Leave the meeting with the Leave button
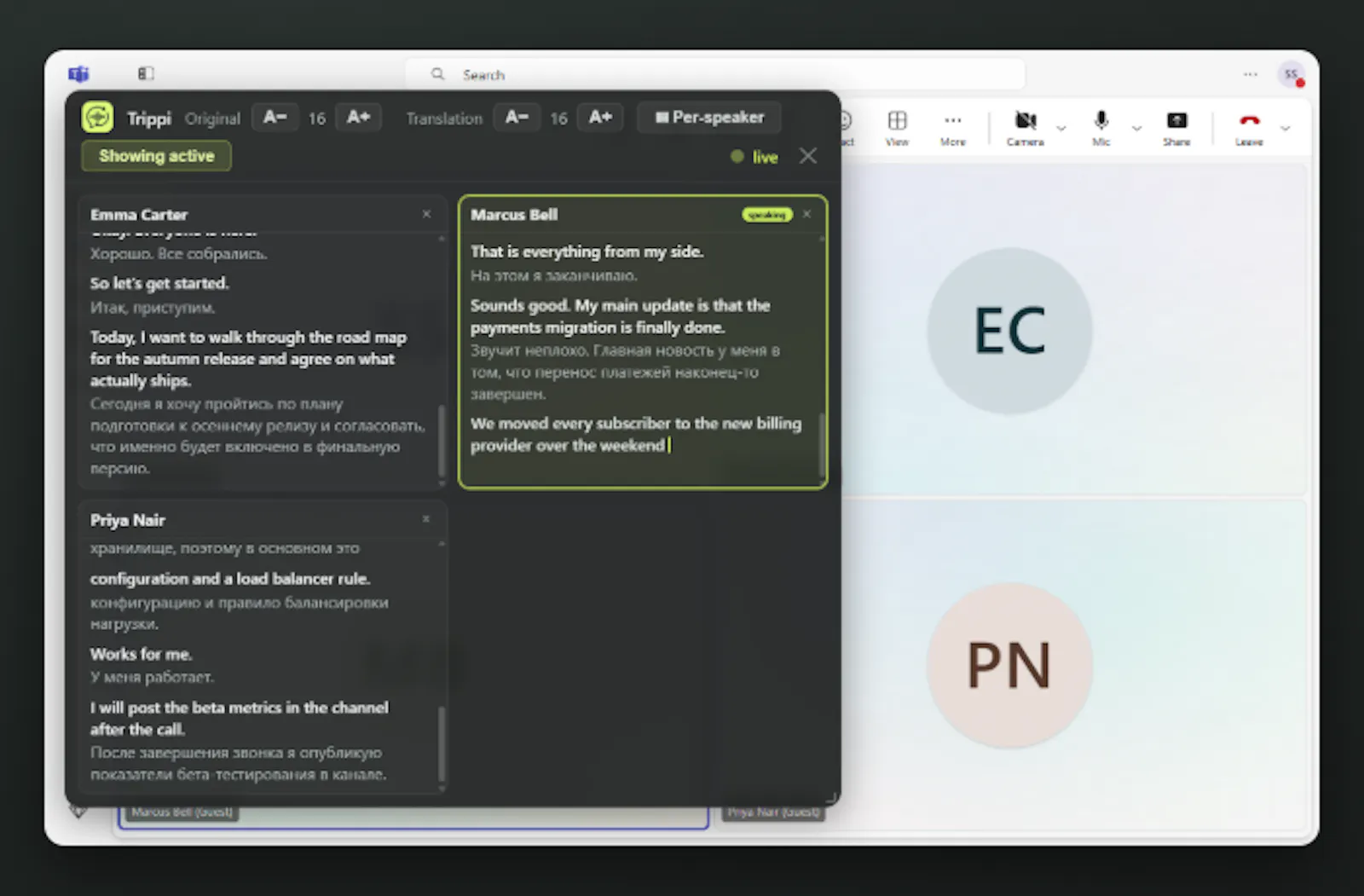Screen dimensions: 1364x896 point(1249,128)
